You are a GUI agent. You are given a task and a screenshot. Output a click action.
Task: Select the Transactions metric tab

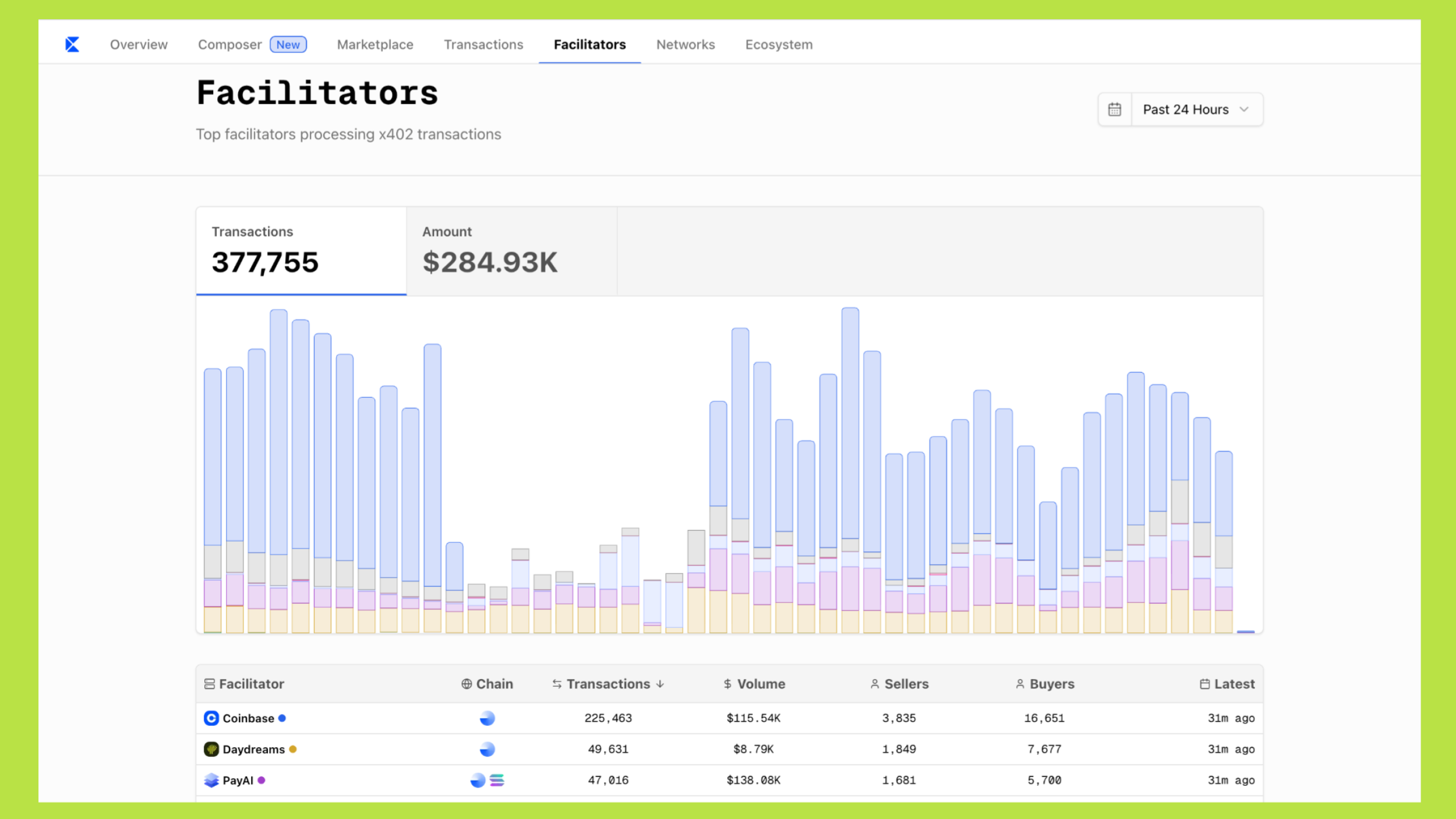[x=301, y=250]
